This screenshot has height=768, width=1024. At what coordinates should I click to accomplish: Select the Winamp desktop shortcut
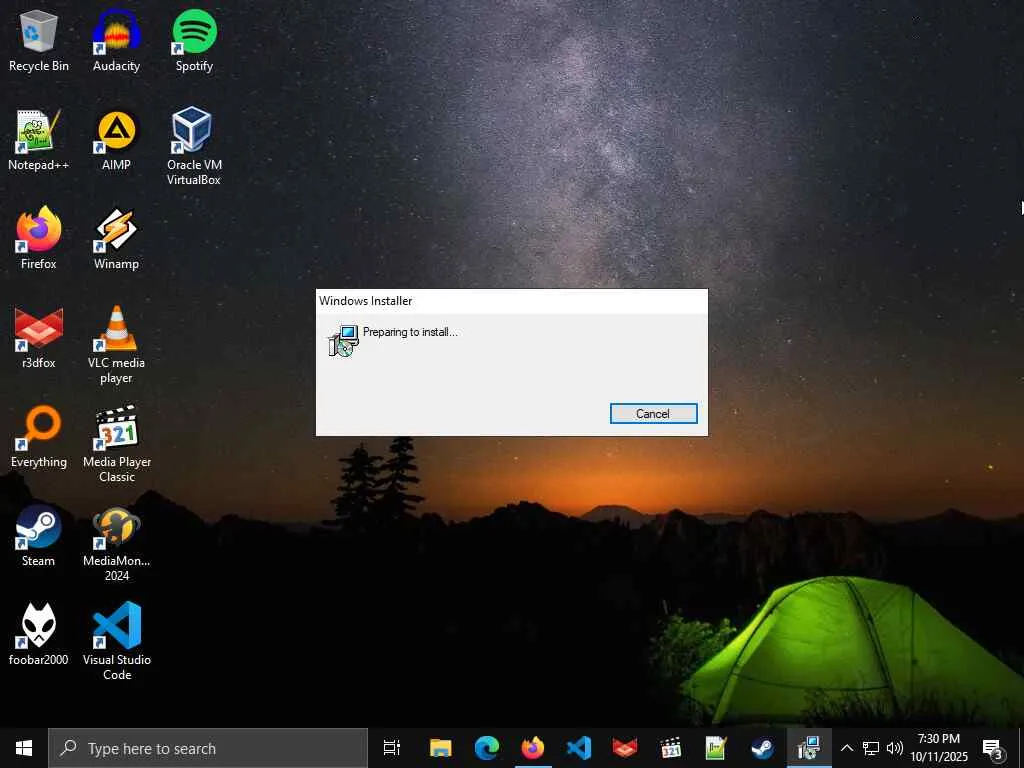(116, 238)
